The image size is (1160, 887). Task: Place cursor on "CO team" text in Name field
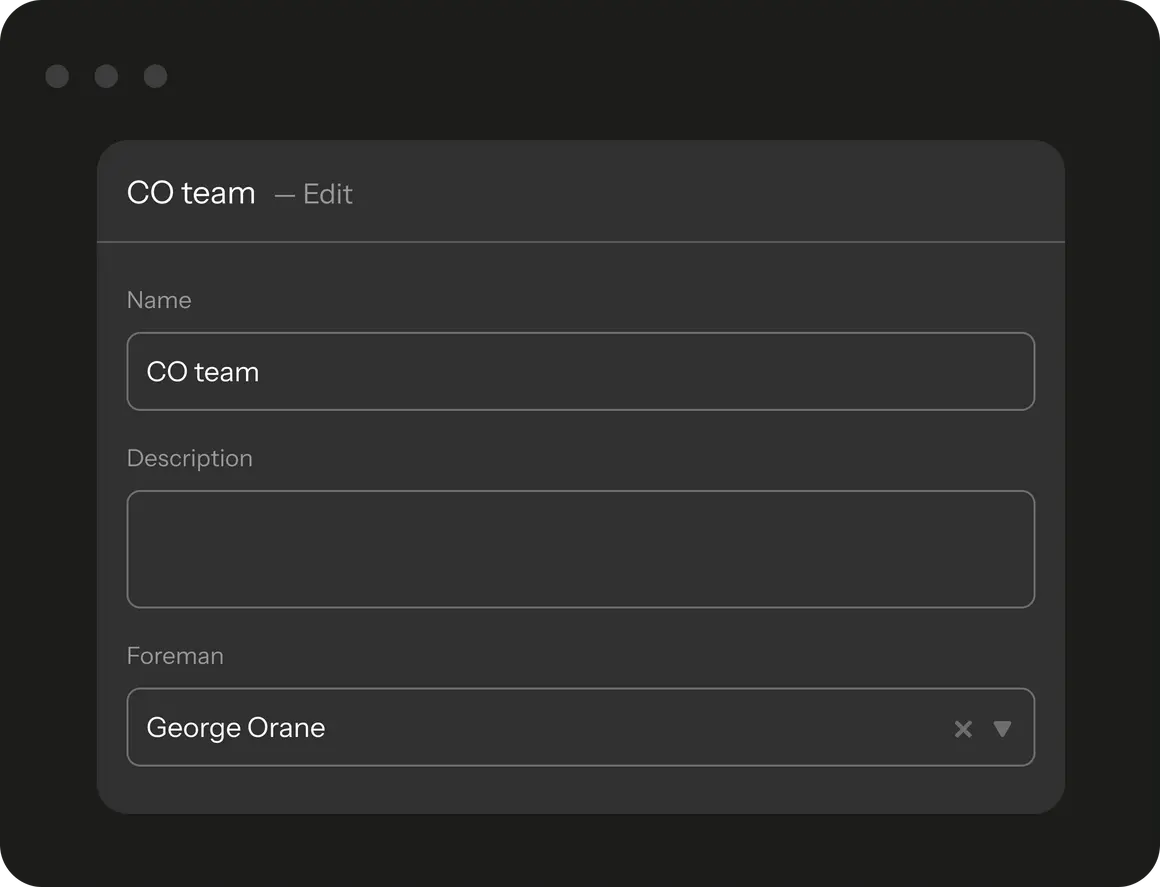tap(203, 372)
